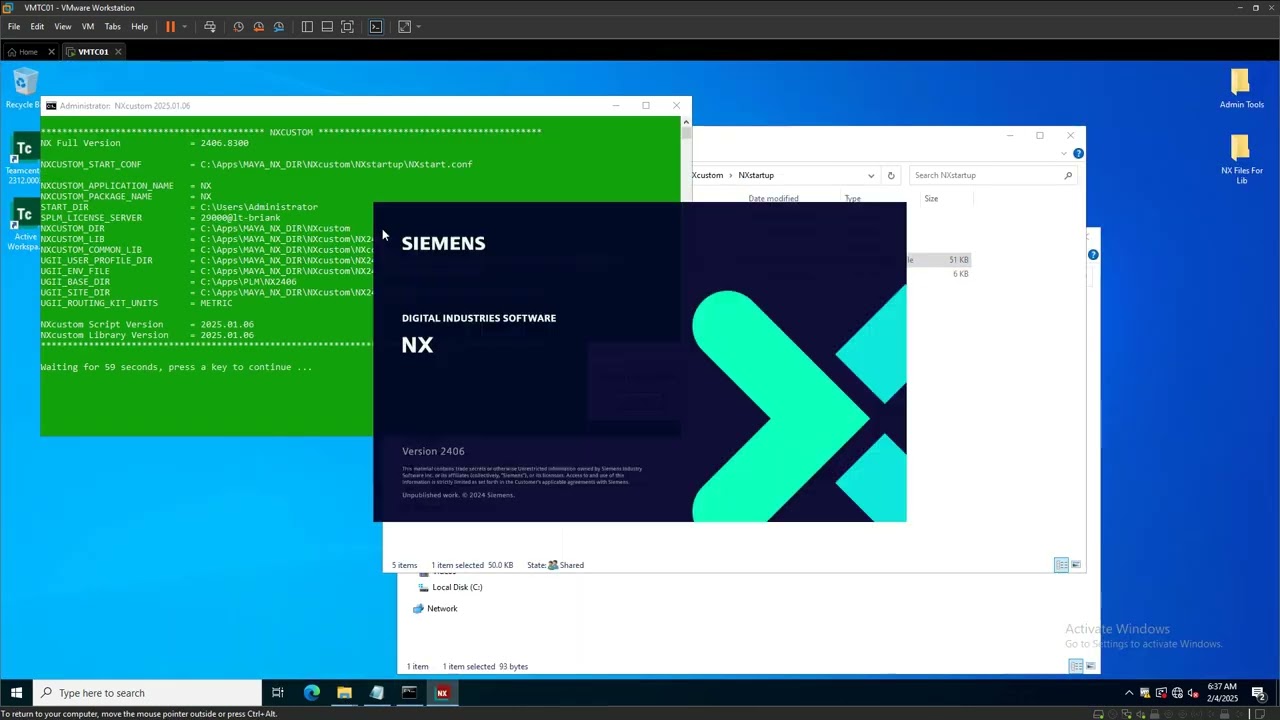Viewport: 1280px width, 720px height.
Task: Open the VMware File menu
Action: (14, 27)
